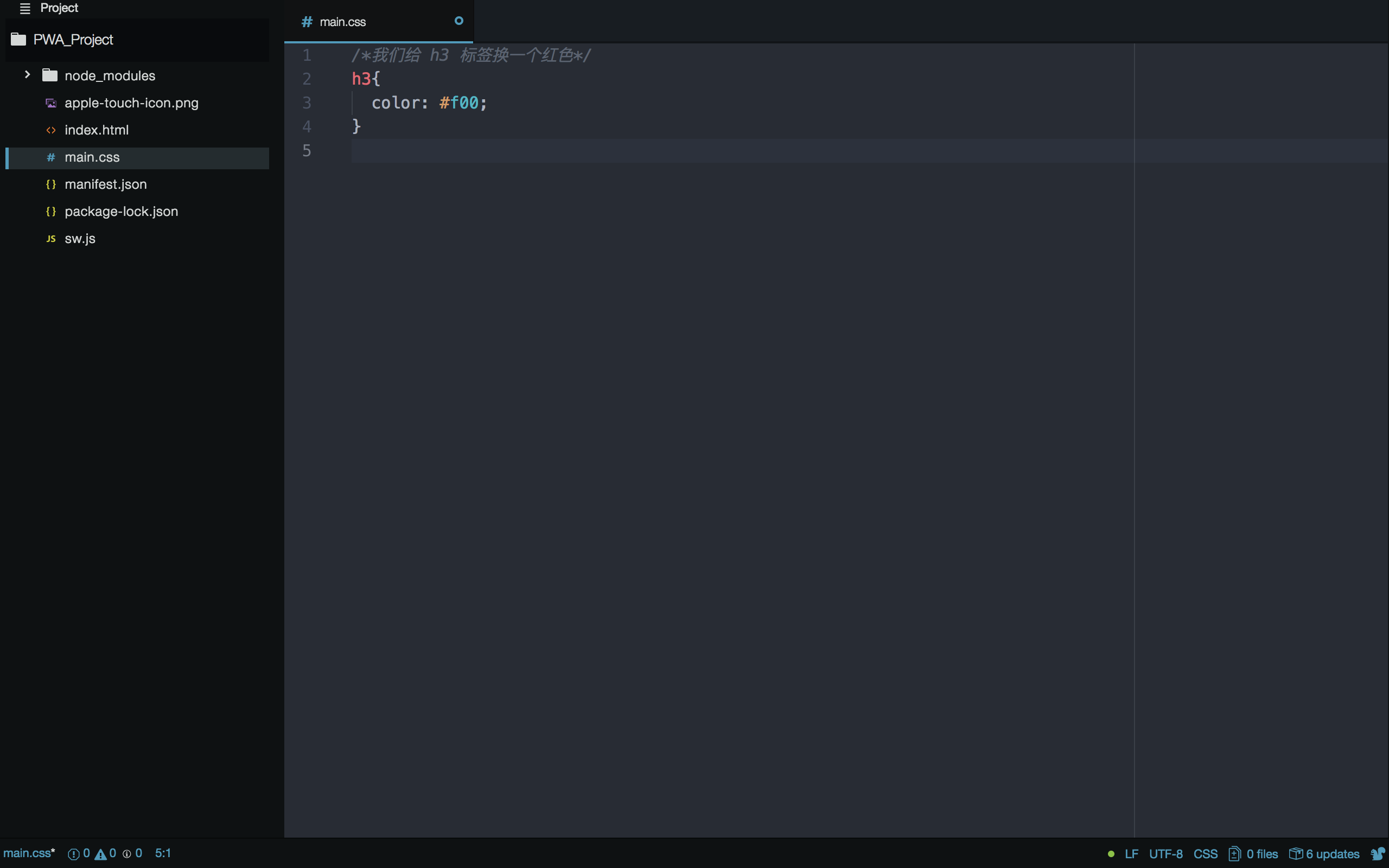Click the index.html code file icon

pos(51,130)
